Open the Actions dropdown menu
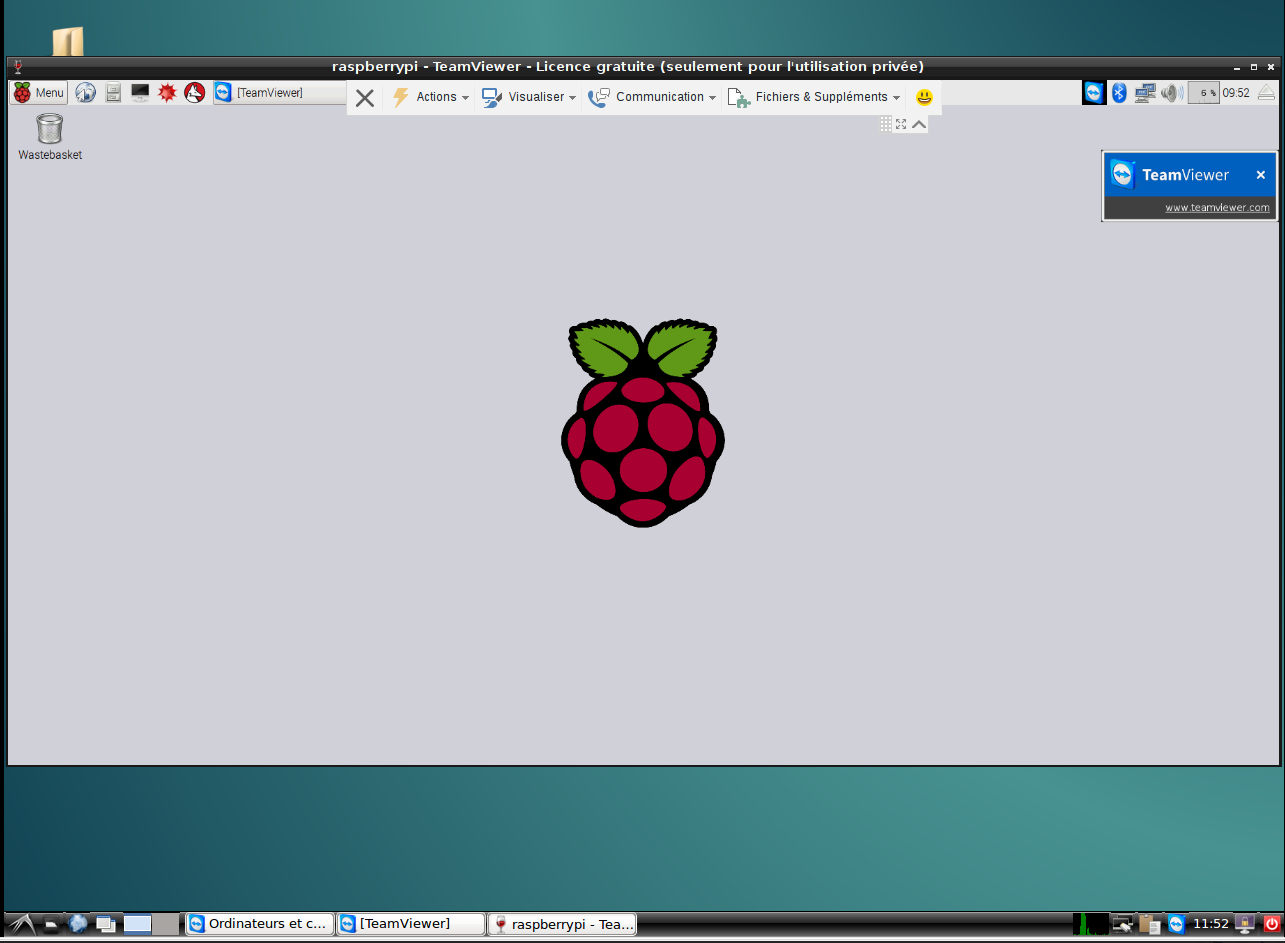This screenshot has height=943, width=1285. pyautogui.click(x=430, y=97)
